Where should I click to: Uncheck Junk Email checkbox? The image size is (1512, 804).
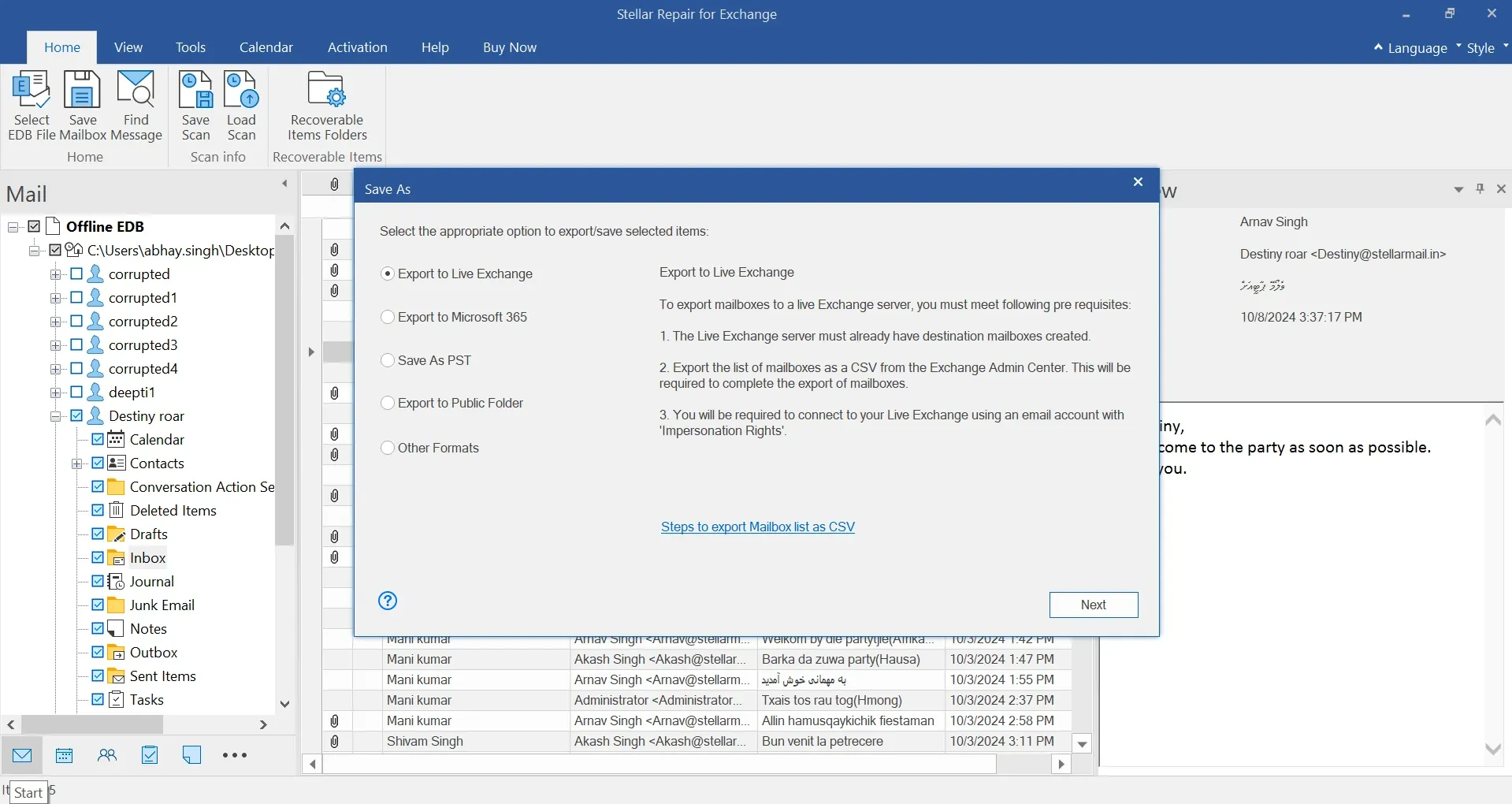[98, 605]
